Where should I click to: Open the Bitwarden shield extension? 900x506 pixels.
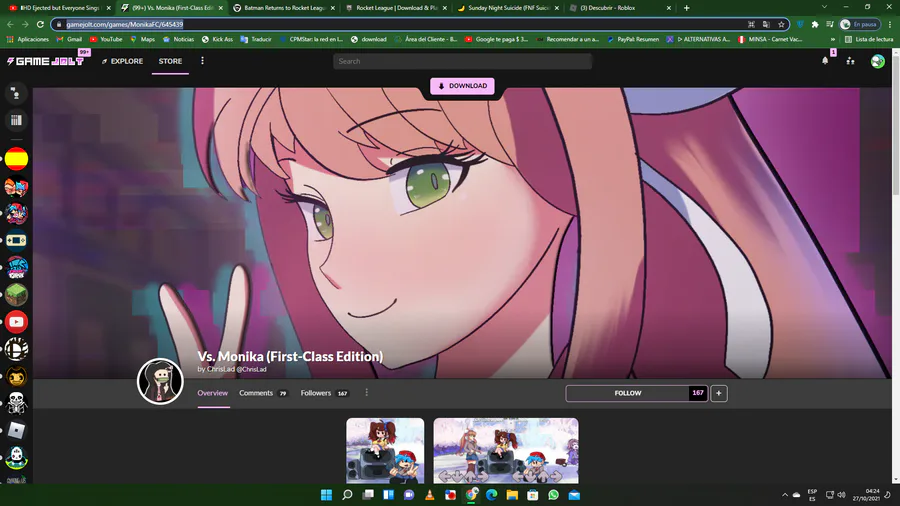[800, 24]
